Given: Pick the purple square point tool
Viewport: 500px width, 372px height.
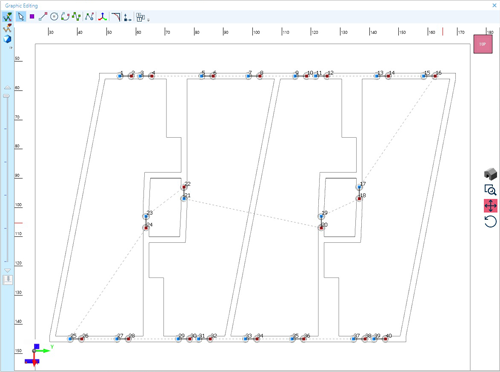Looking at the screenshot, I should tap(32, 16).
